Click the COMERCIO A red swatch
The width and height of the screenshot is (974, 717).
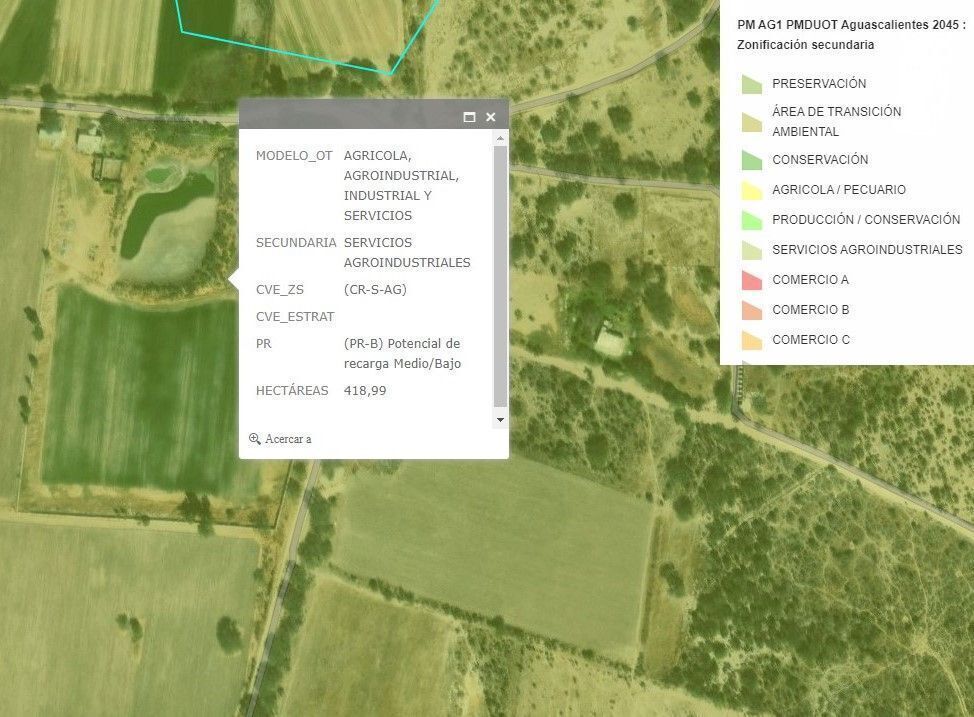click(x=751, y=280)
